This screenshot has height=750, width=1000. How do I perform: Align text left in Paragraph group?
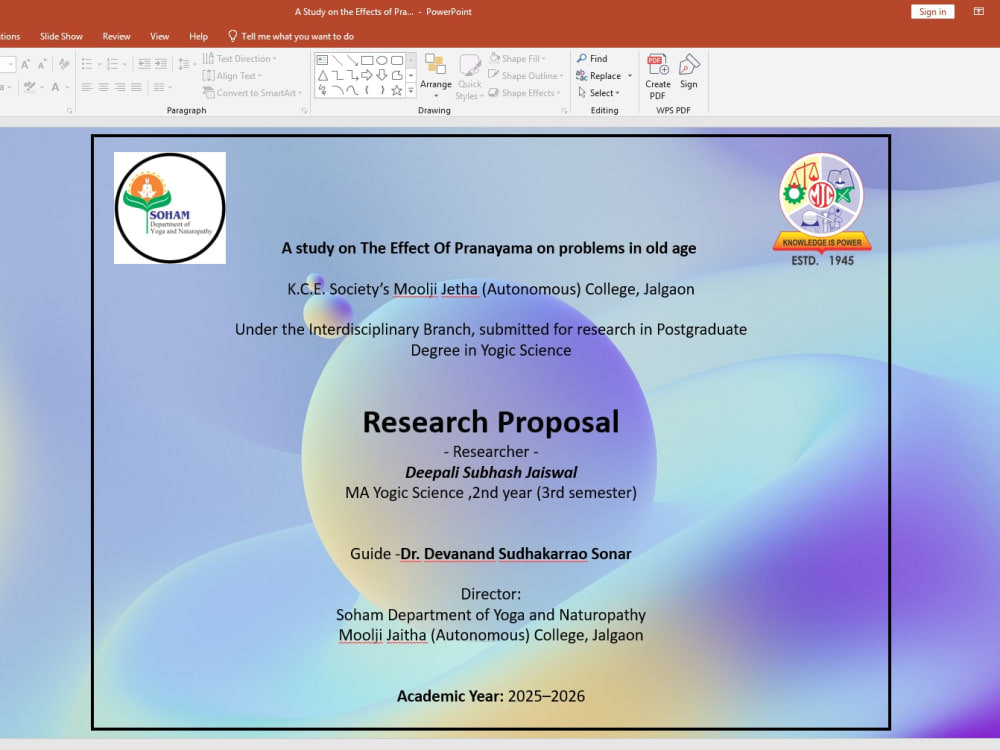(87, 87)
